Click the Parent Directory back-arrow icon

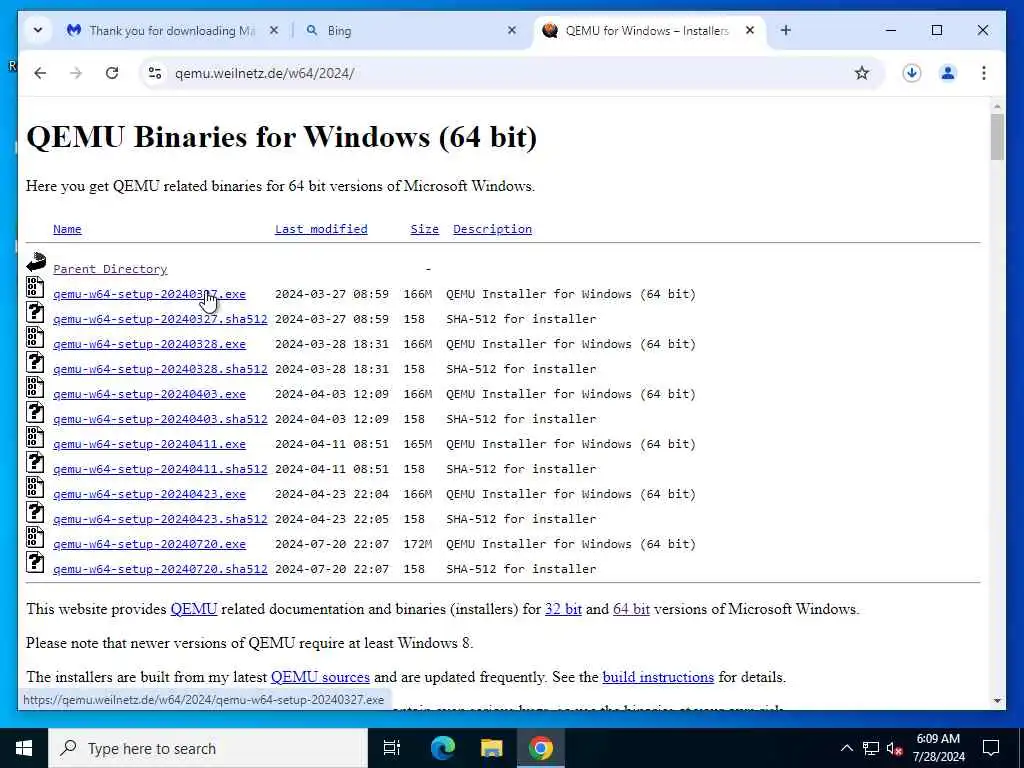[36, 263]
